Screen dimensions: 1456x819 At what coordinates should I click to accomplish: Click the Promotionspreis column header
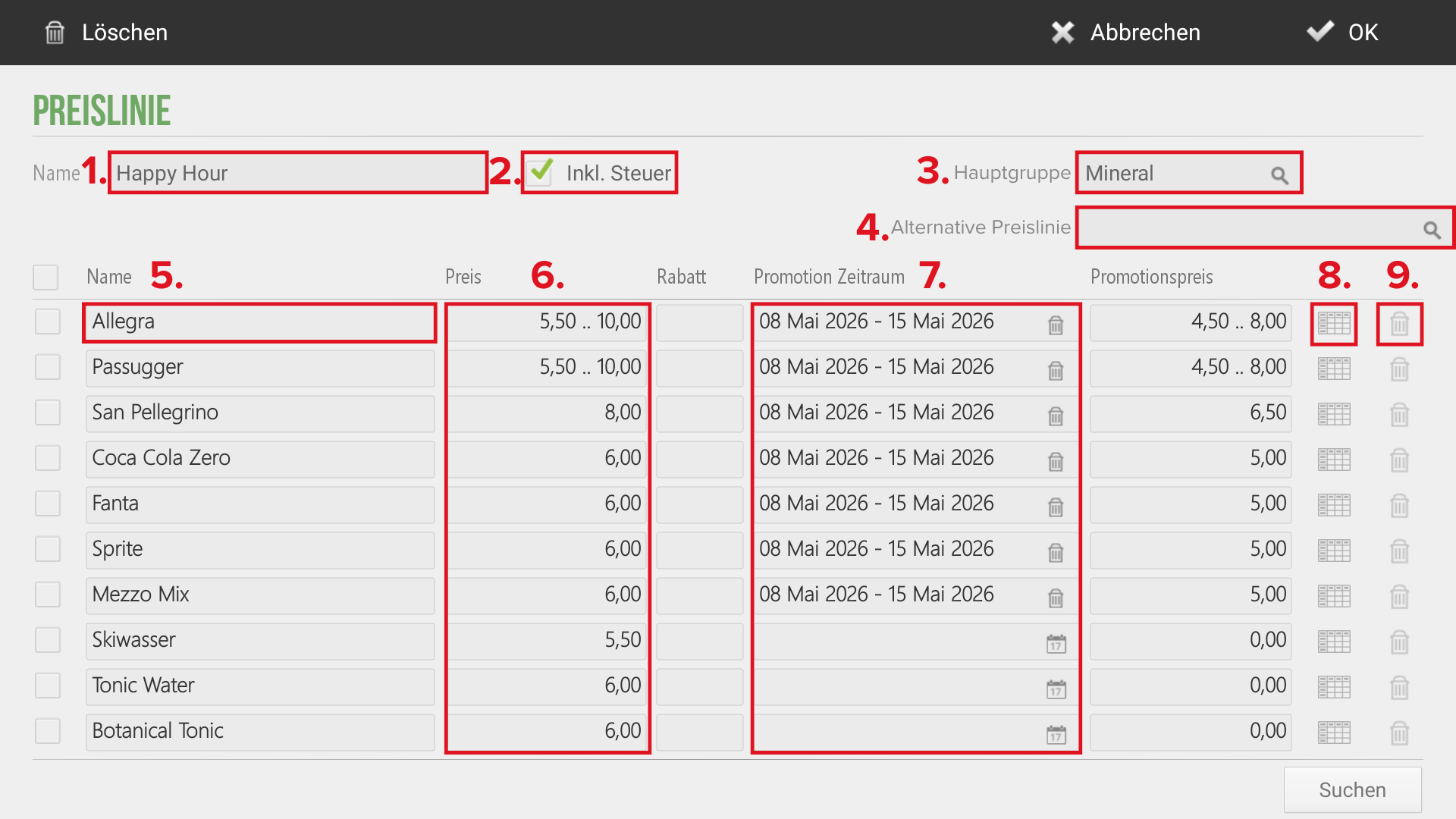pos(1151,277)
